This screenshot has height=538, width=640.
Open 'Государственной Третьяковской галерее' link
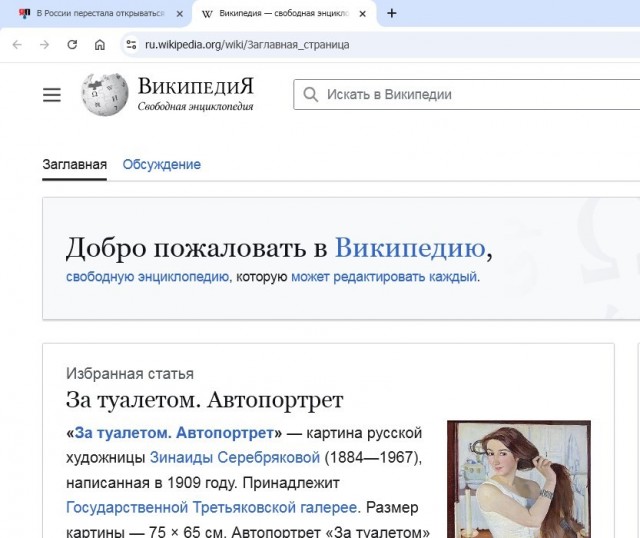coord(212,507)
